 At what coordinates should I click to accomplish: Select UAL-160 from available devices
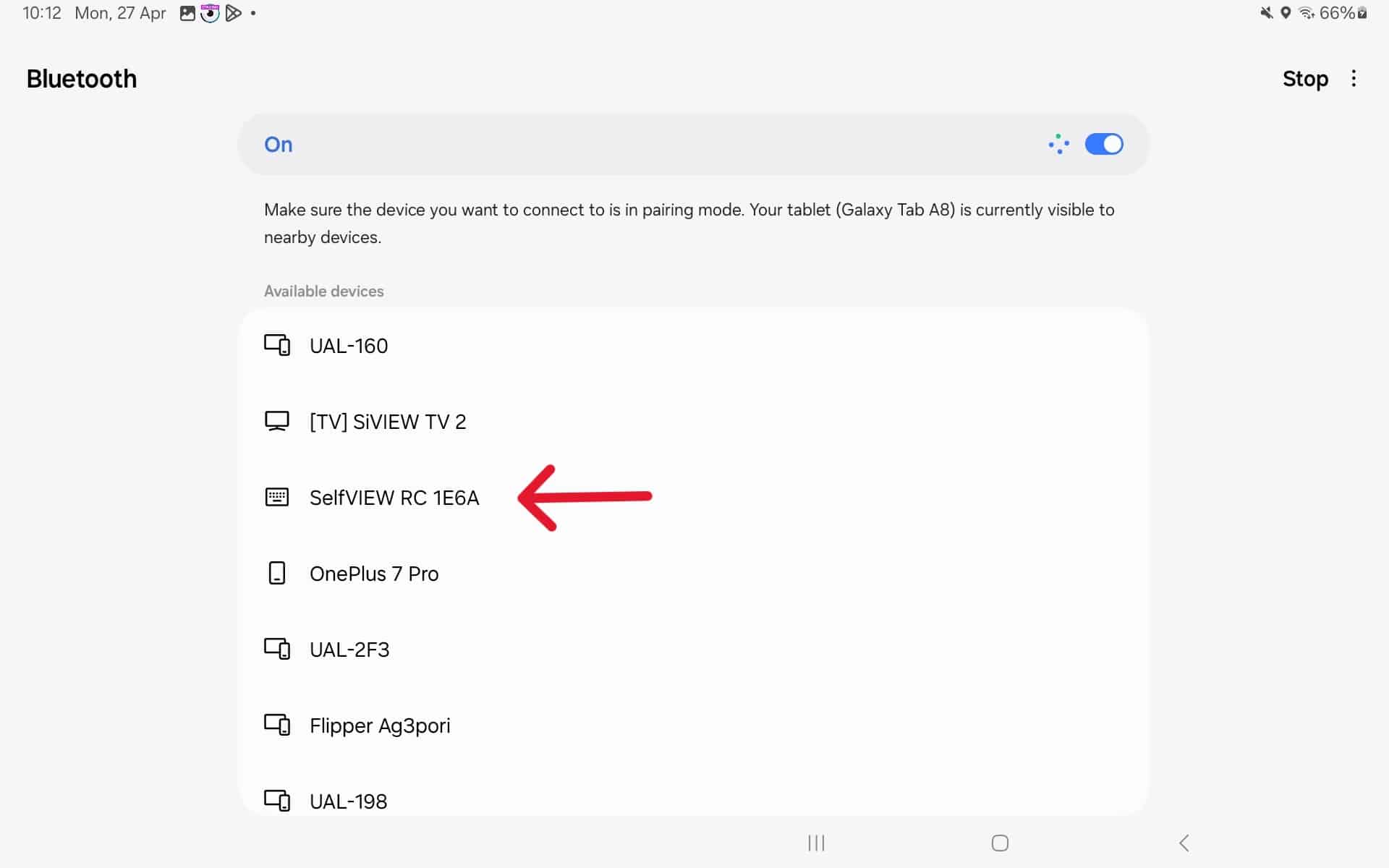pos(349,346)
